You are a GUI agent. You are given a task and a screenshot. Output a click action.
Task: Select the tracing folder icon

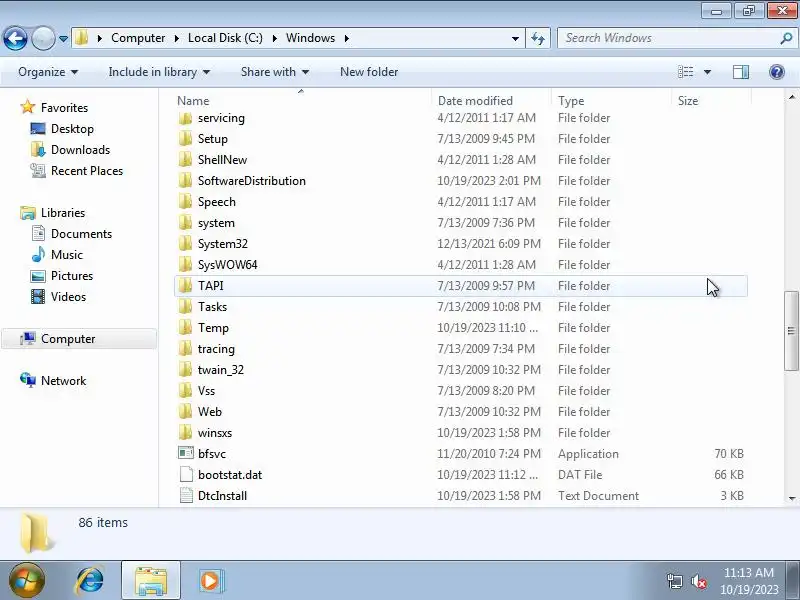point(186,349)
